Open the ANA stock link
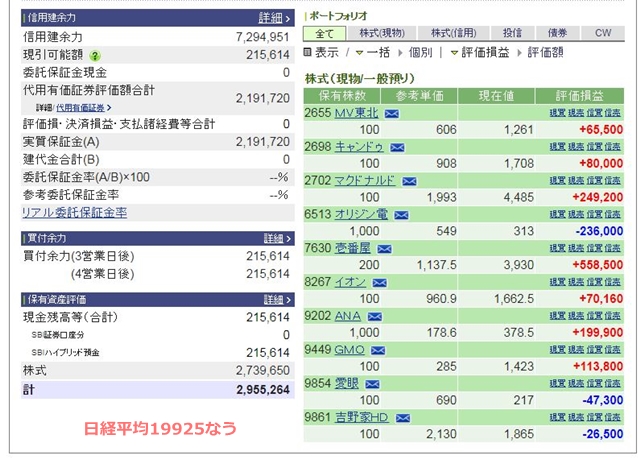 [x=348, y=315]
